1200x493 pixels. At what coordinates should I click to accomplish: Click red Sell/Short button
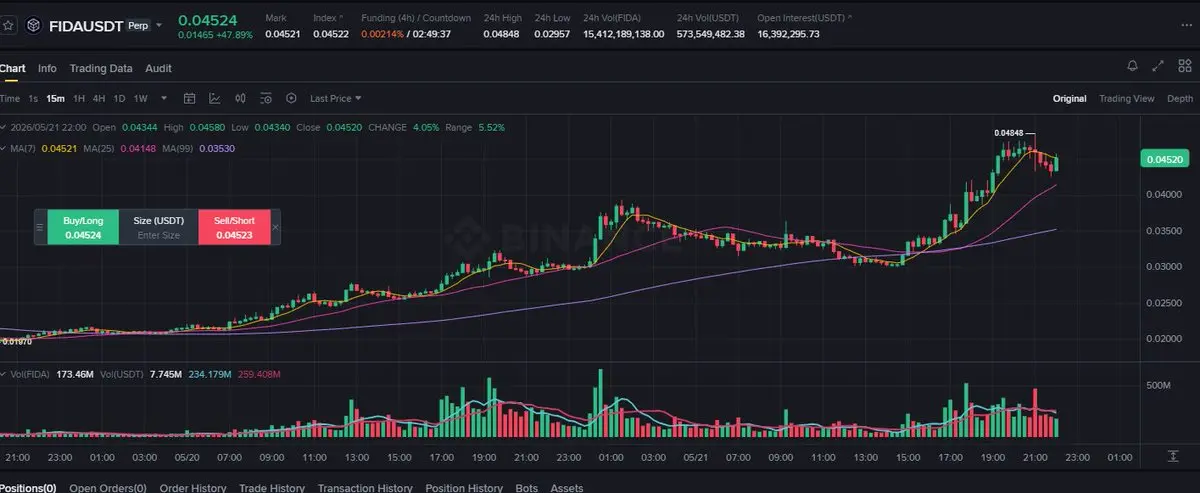click(234, 227)
